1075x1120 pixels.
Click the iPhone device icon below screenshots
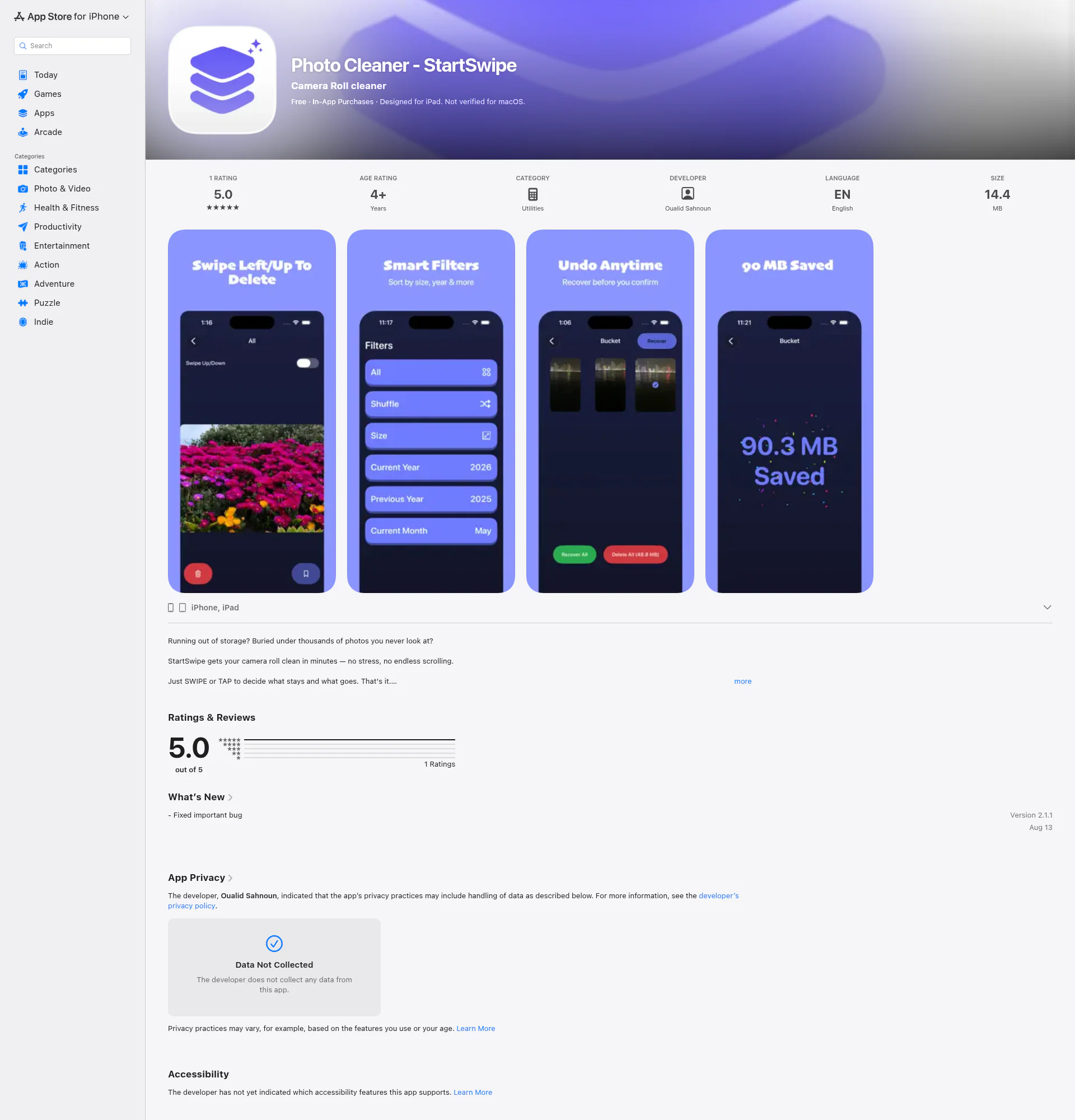click(x=171, y=608)
